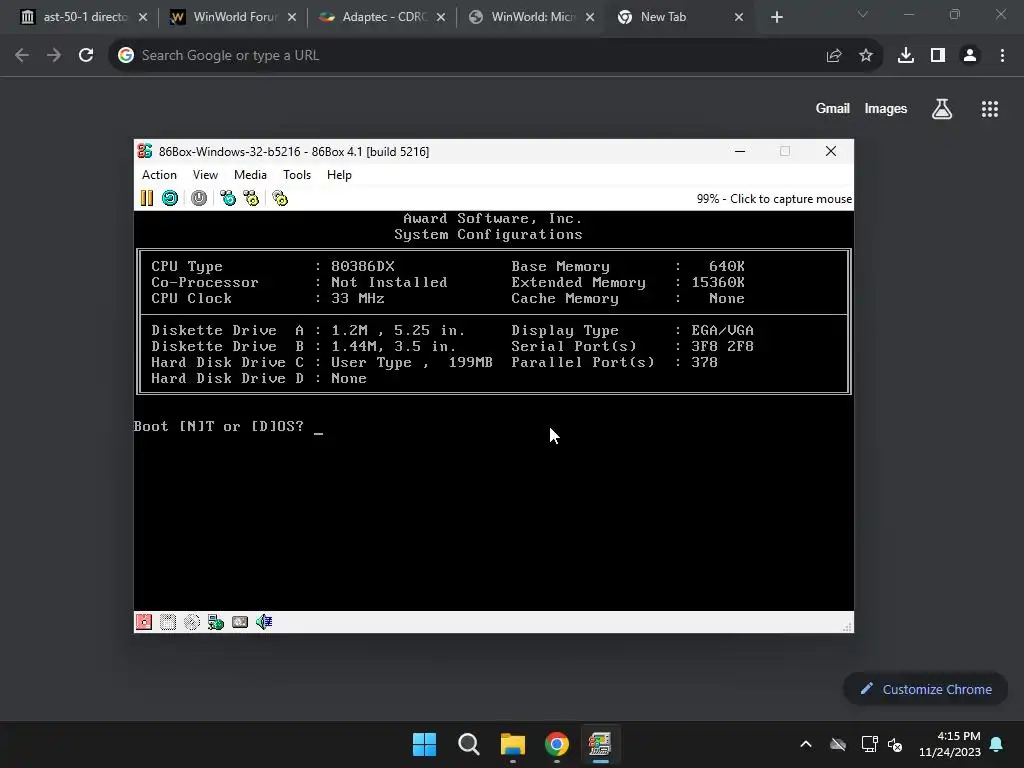Open the notification bell in system tray
Image resolution: width=1024 pixels, height=768 pixels.
997,744
